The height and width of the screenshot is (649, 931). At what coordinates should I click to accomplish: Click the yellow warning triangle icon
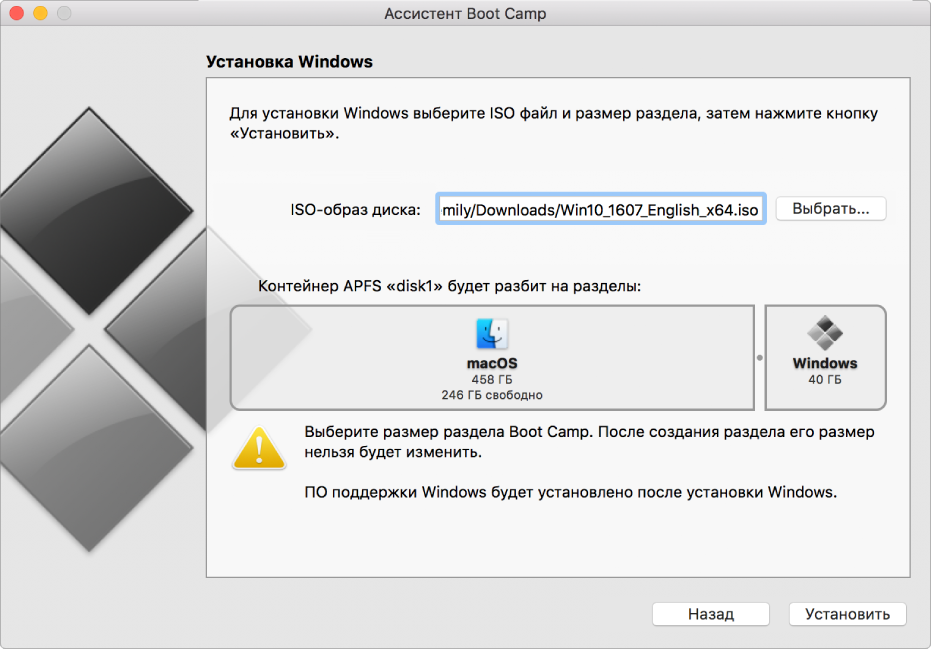[x=259, y=448]
